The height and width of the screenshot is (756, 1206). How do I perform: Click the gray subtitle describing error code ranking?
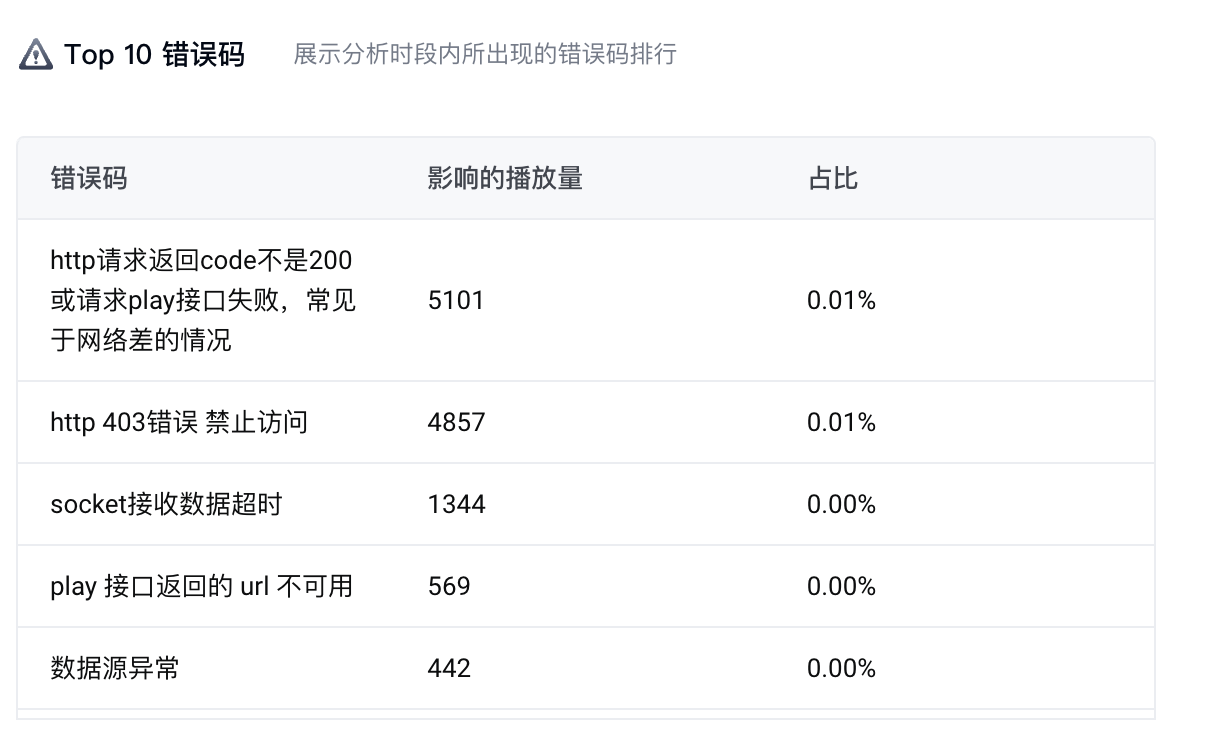coord(485,54)
